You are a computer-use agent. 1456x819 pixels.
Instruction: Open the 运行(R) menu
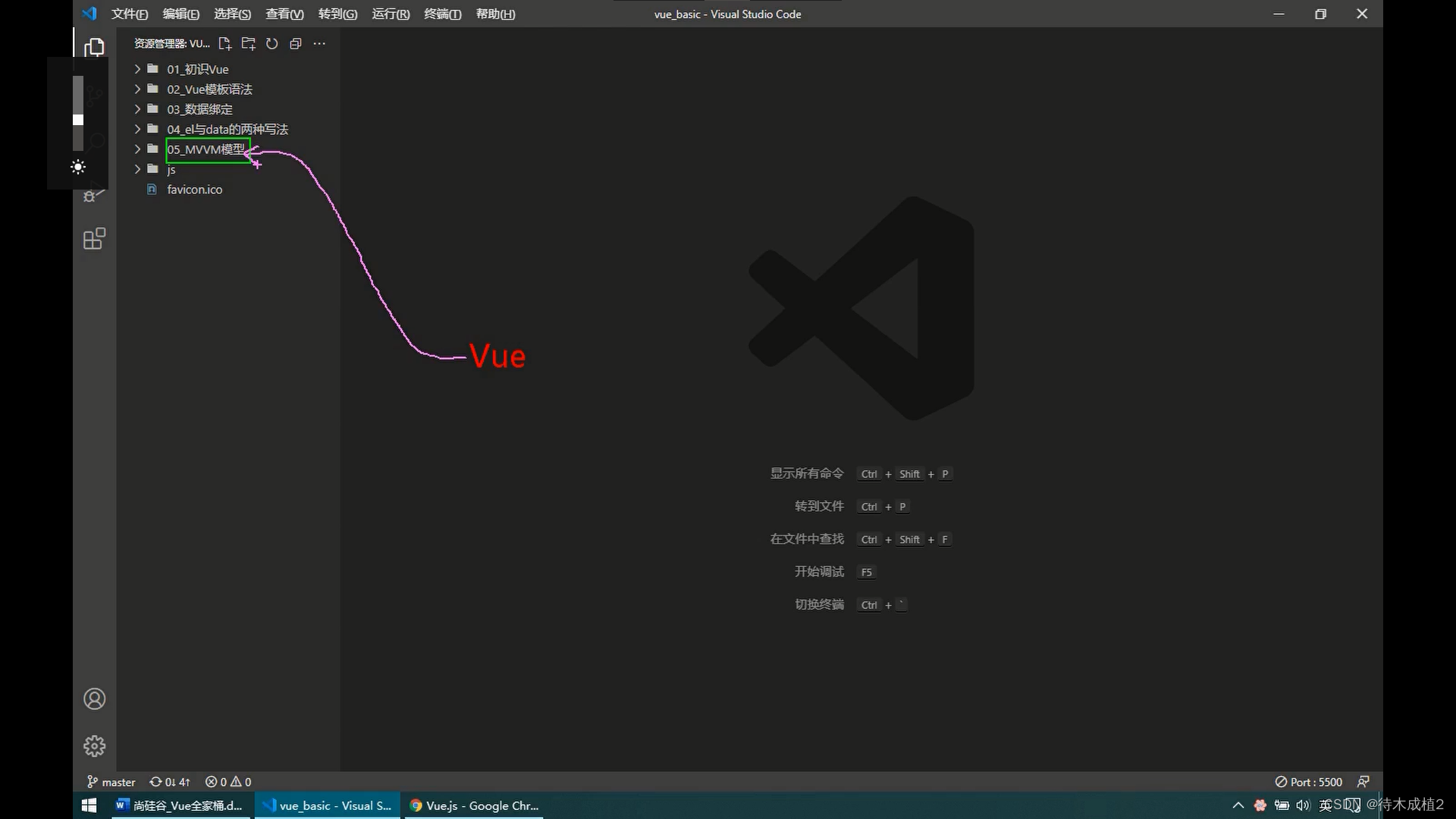(391, 14)
